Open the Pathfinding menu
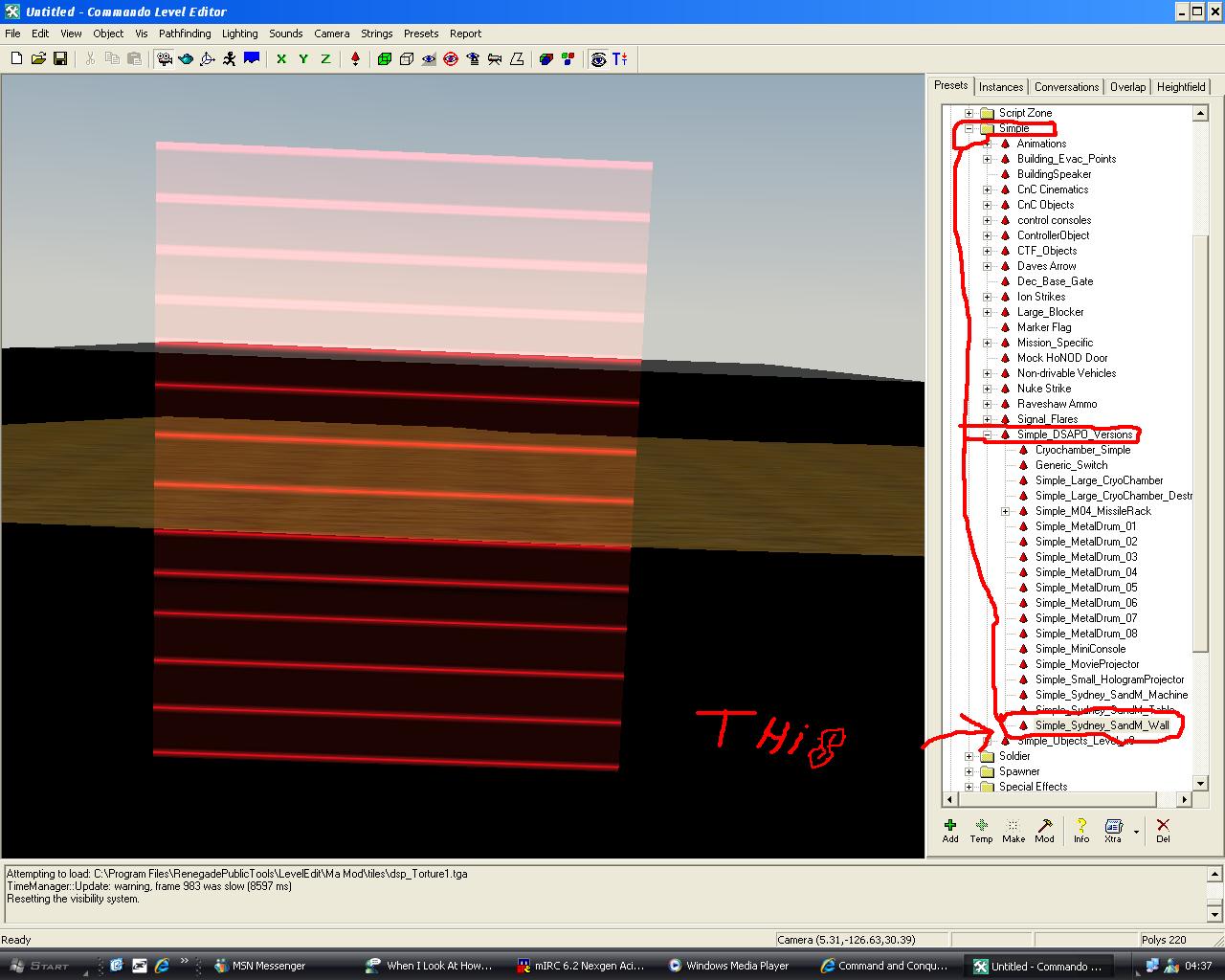 [x=185, y=33]
